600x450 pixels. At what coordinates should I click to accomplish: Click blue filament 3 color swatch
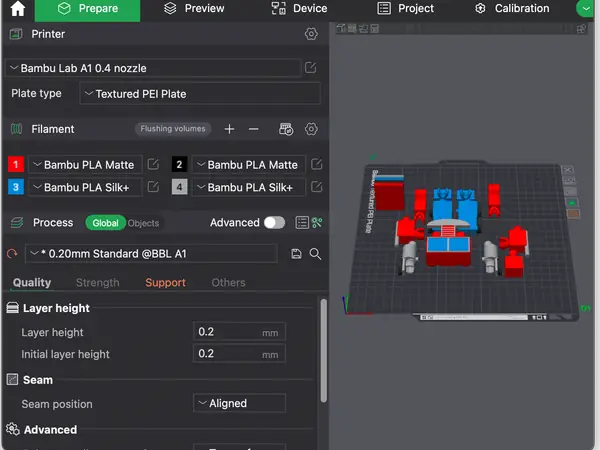click(x=16, y=187)
